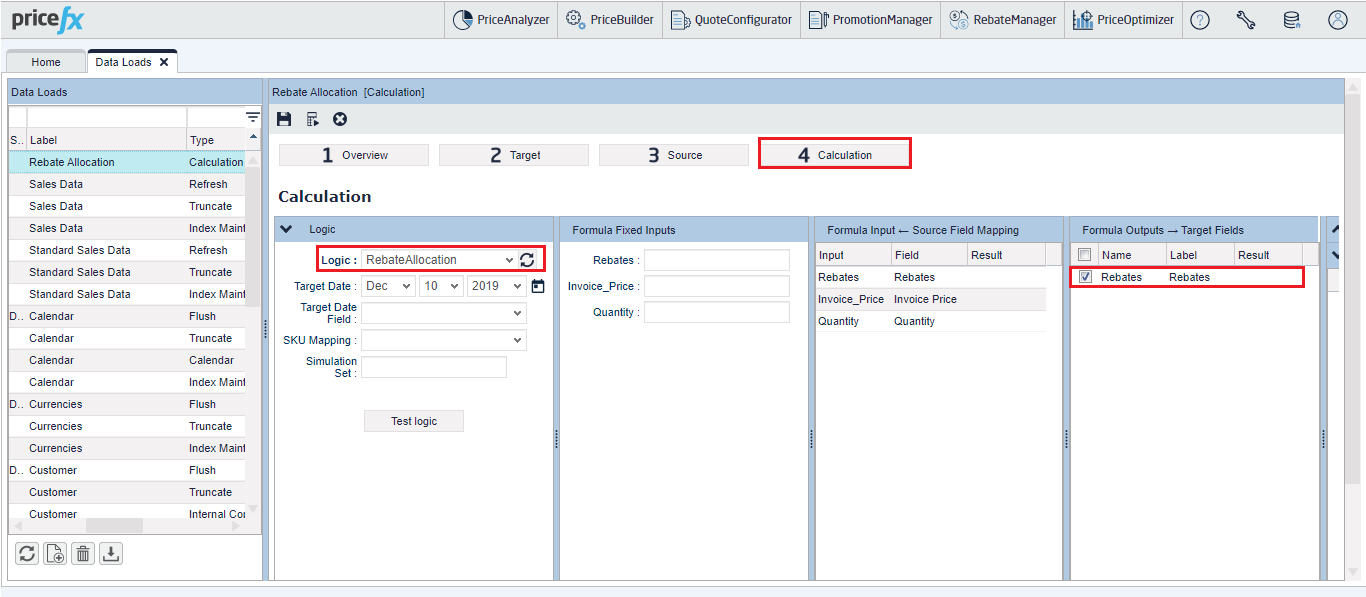1366x597 pixels.
Task: Click the help question mark icon
Action: (x=1200, y=20)
